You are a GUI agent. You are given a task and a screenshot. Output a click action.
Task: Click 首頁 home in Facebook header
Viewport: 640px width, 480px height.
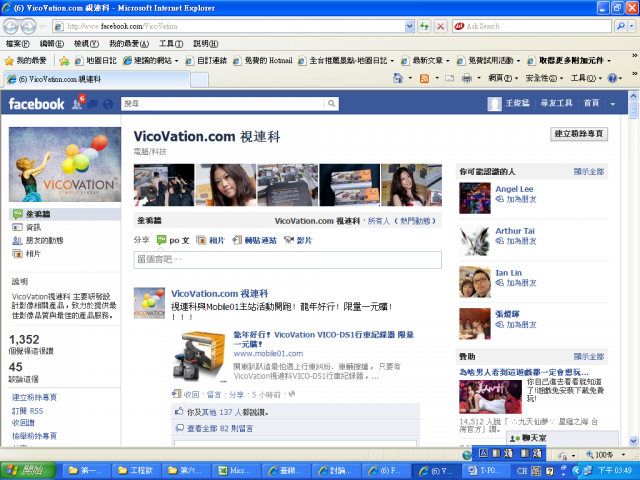(x=591, y=103)
